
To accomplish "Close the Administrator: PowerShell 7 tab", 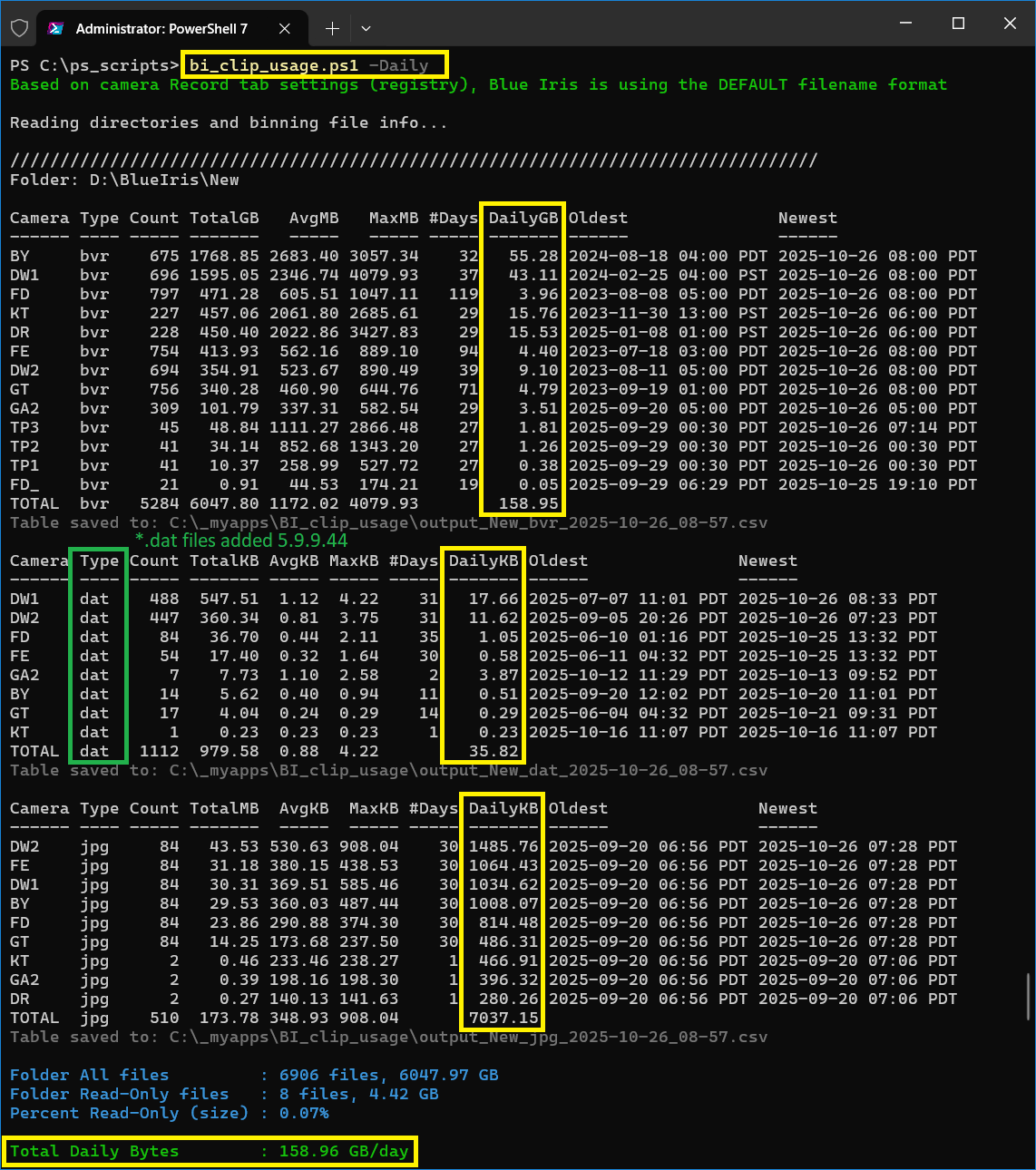I will click(285, 28).
